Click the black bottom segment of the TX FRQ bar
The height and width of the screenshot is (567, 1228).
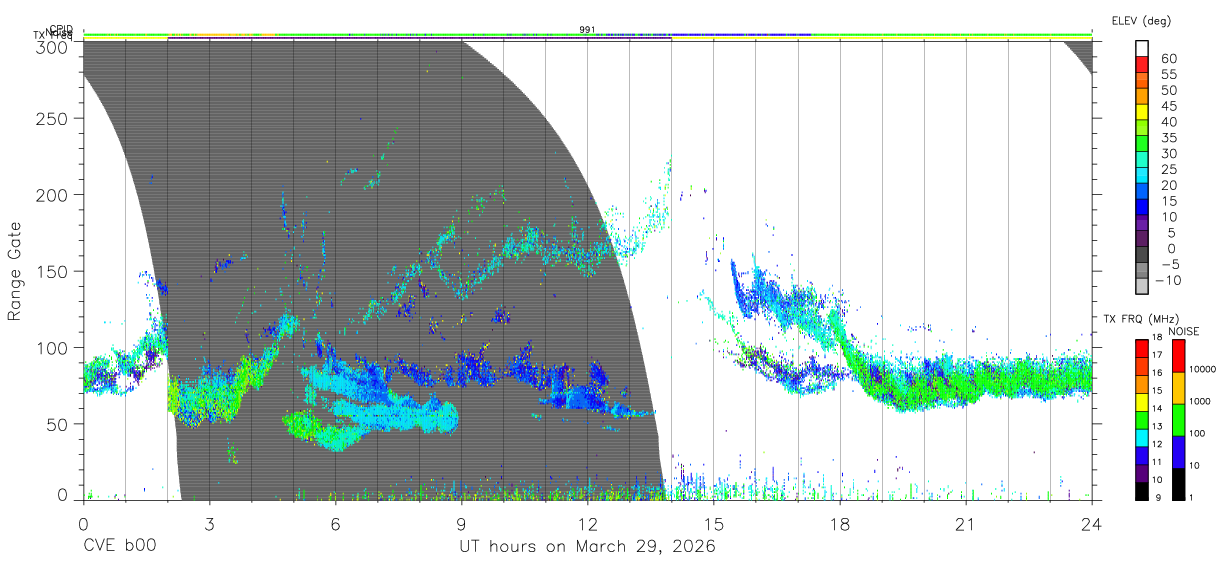(x=1142, y=490)
